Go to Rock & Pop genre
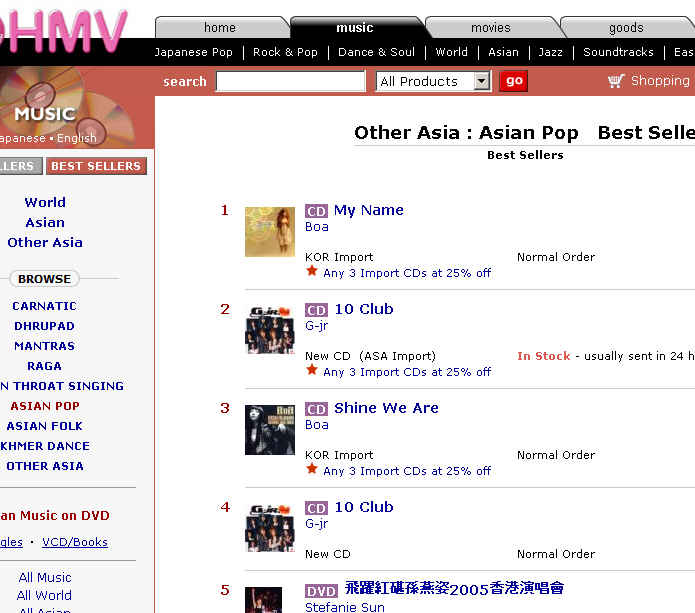This screenshot has height=613, width=695. pos(285,52)
